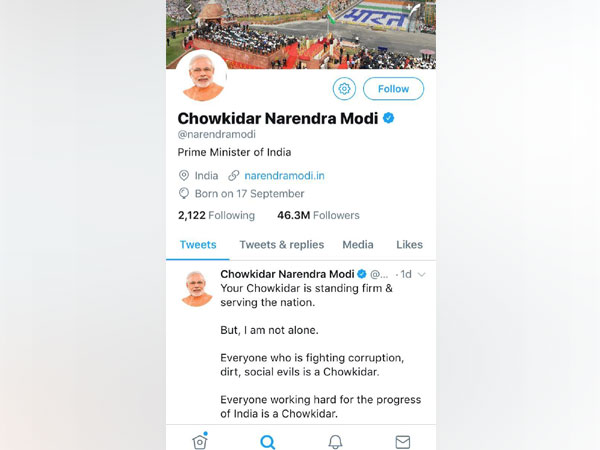Expand the tweet options chevron
This screenshot has width=600, height=450.
(x=422, y=274)
